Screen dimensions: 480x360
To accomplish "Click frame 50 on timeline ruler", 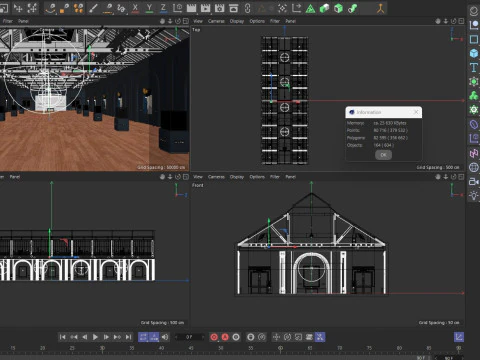I will pyautogui.click(x=221, y=348).
